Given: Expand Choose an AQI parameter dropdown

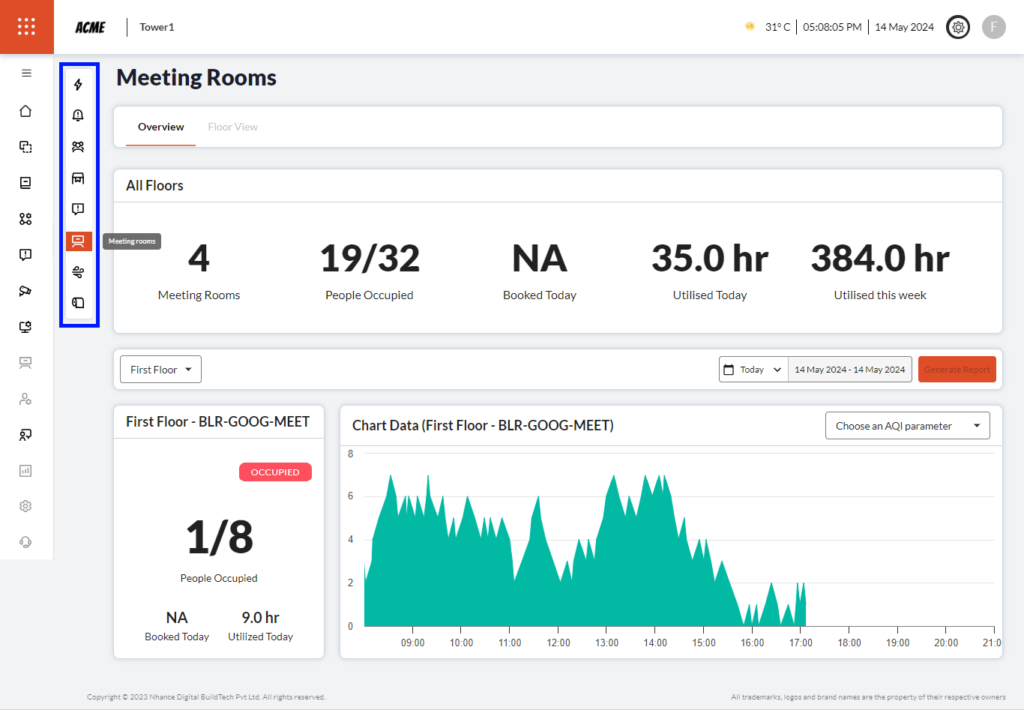Looking at the screenshot, I should 907,426.
